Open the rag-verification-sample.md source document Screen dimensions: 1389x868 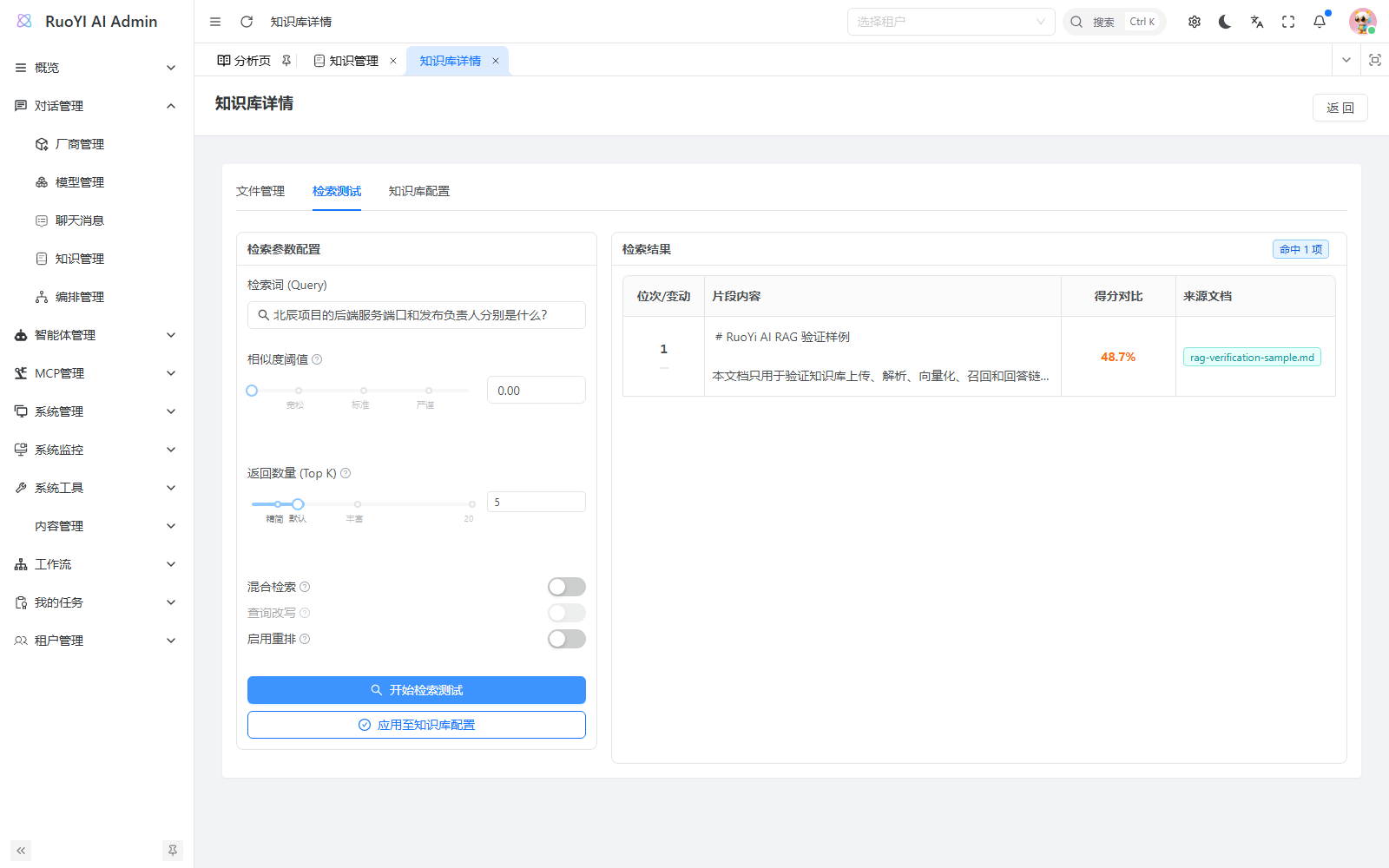(1252, 357)
